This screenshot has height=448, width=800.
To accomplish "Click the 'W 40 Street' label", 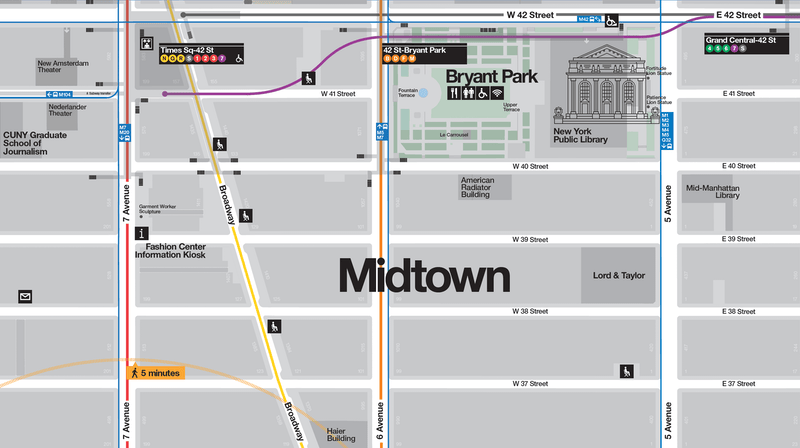I will [x=530, y=166].
